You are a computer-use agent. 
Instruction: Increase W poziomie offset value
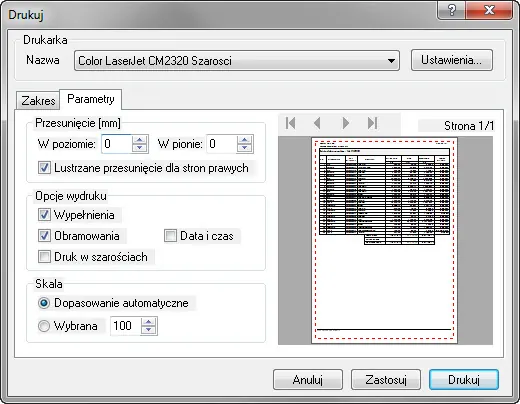coord(140,140)
